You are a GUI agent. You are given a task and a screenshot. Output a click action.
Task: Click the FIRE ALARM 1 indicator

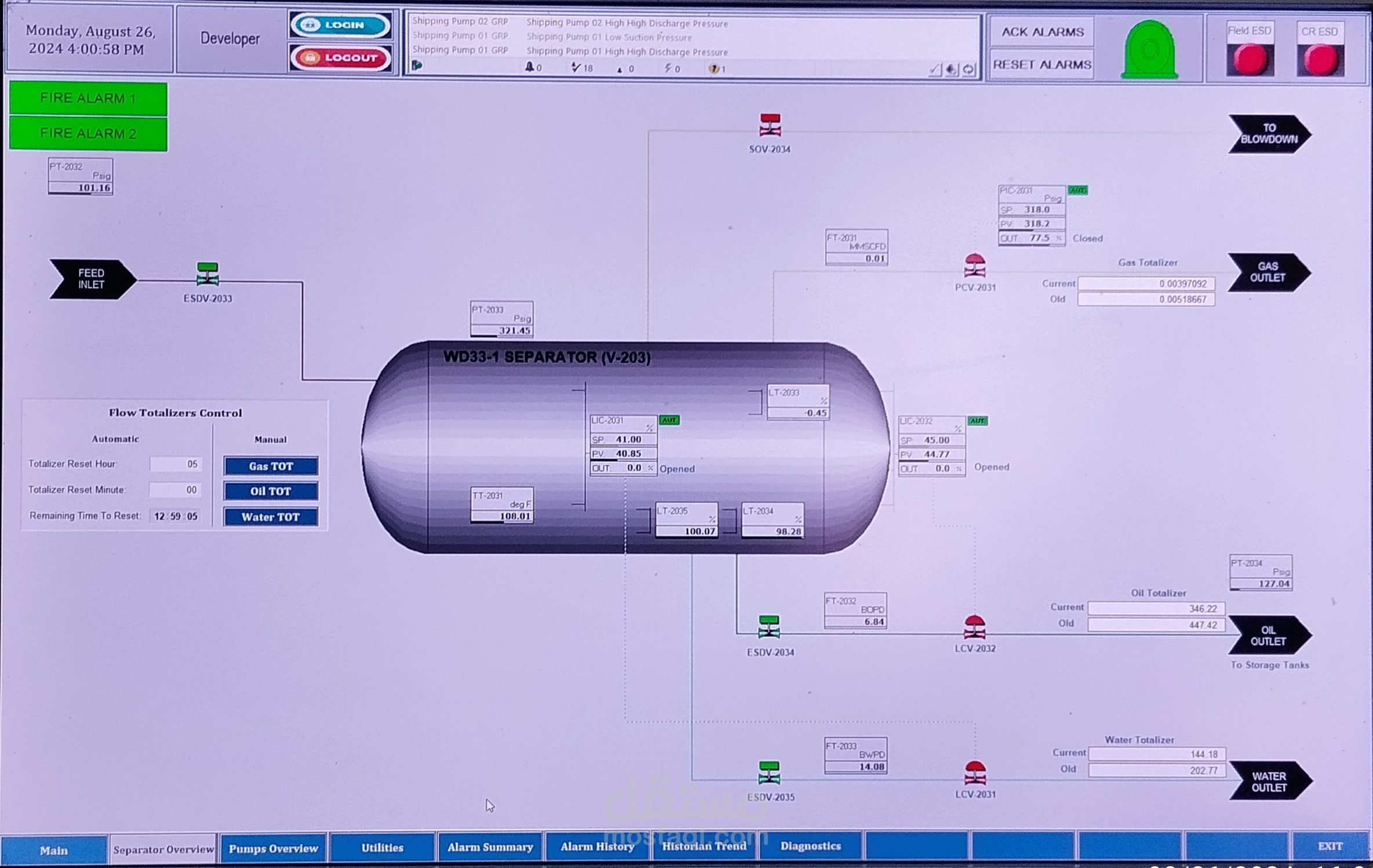(88, 99)
